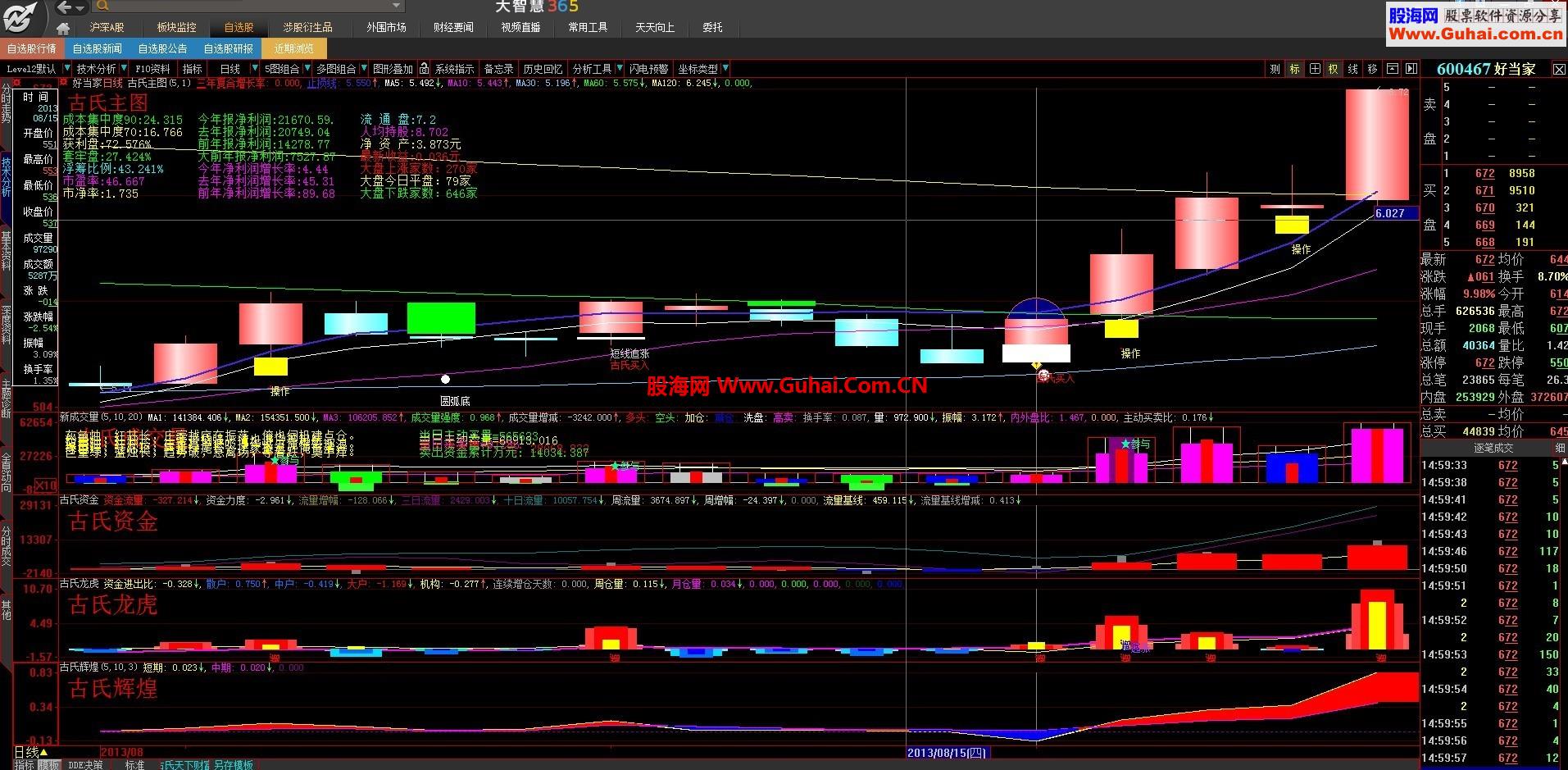Switch to 自选股研报 tab
This screenshot has width=1568, height=770.
tap(228, 48)
